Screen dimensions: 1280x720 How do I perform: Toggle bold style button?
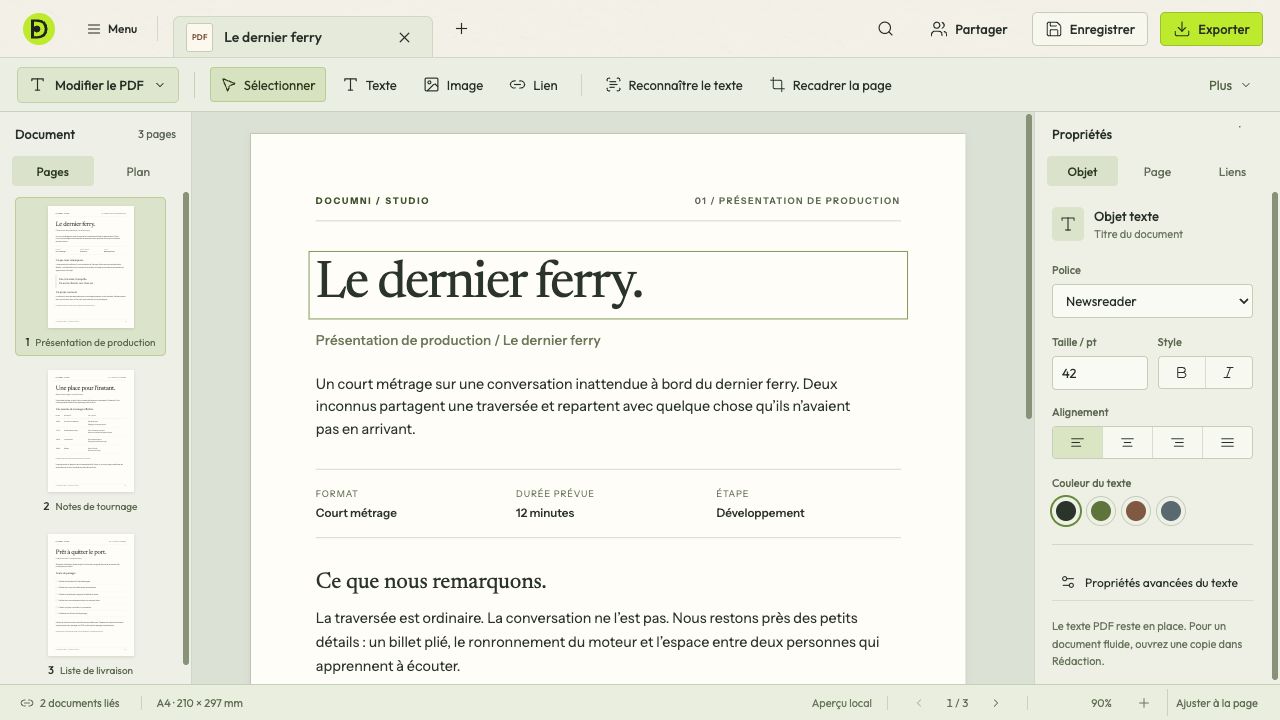(x=1181, y=373)
